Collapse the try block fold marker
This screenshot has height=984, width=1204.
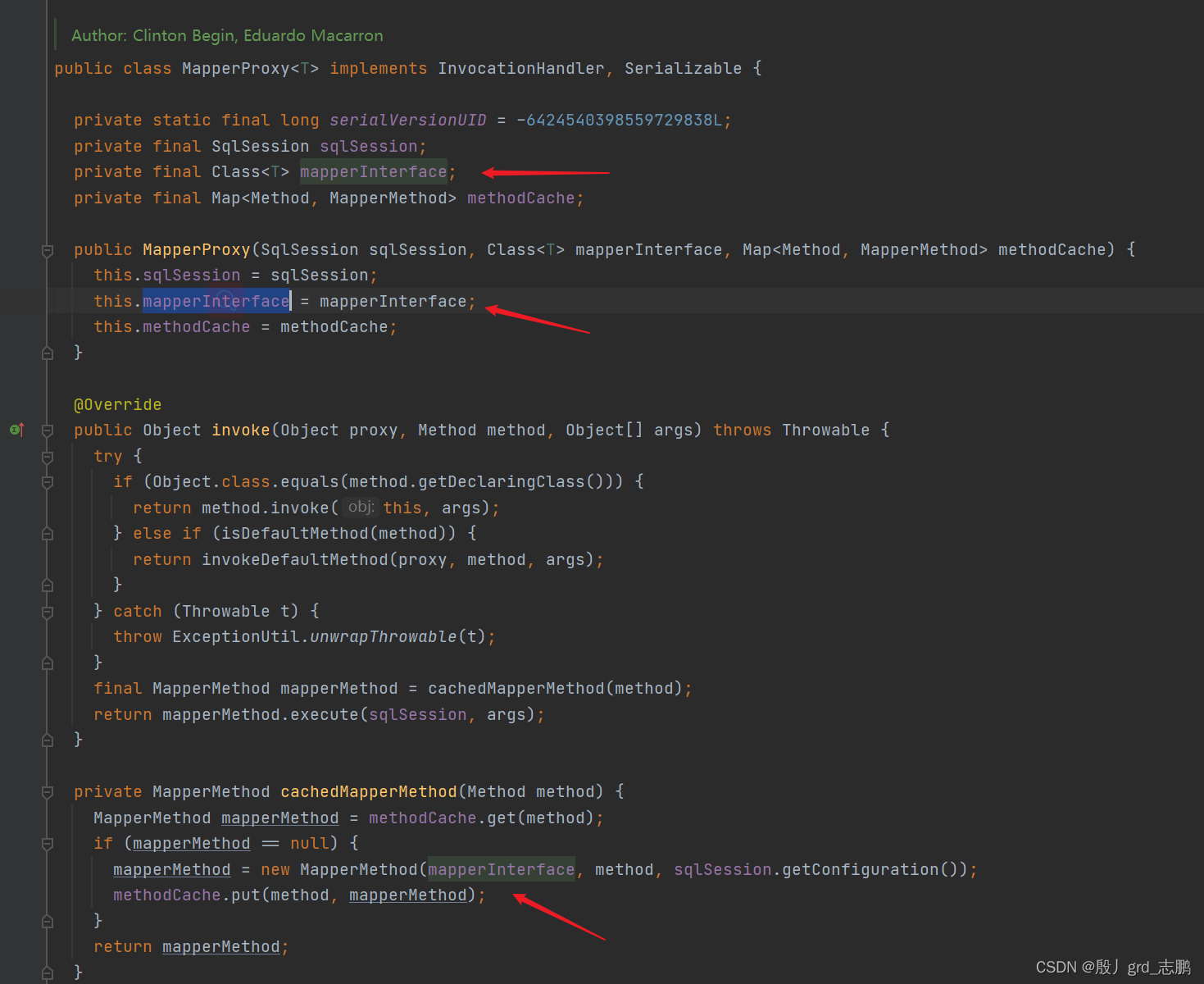point(48,457)
